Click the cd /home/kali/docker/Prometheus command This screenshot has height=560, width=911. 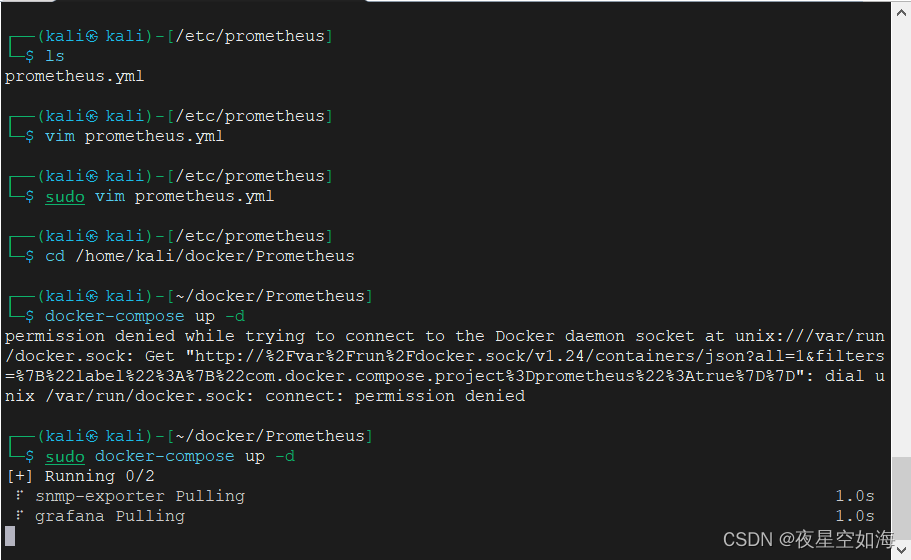(x=199, y=256)
